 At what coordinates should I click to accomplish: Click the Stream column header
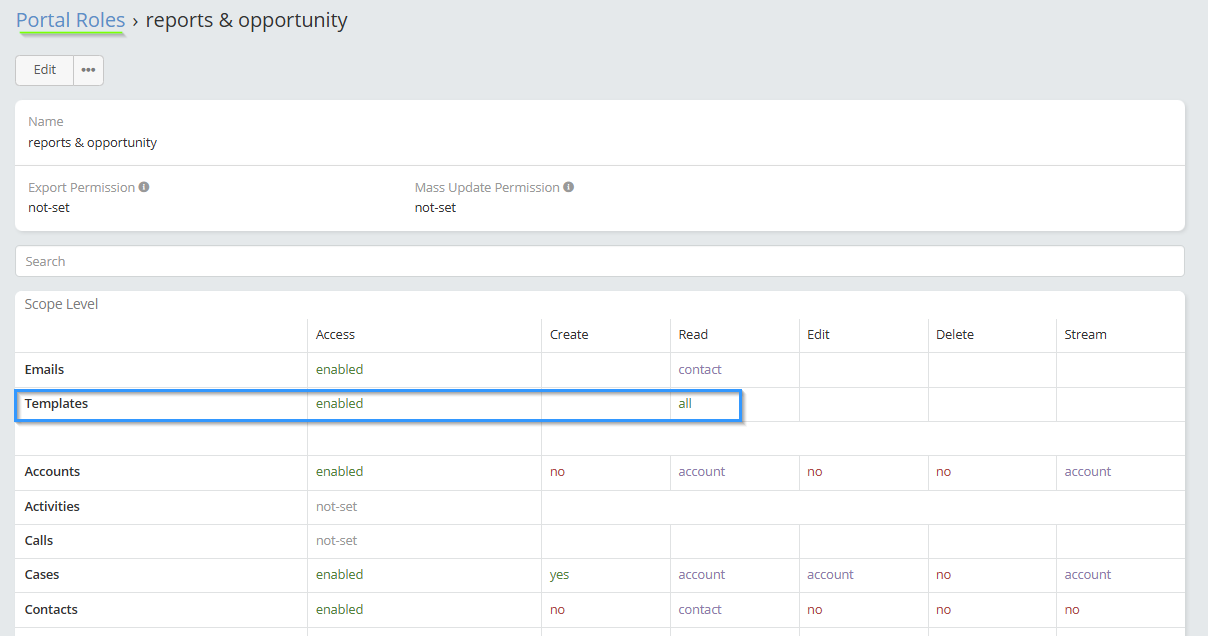pyautogui.click(x=1085, y=335)
